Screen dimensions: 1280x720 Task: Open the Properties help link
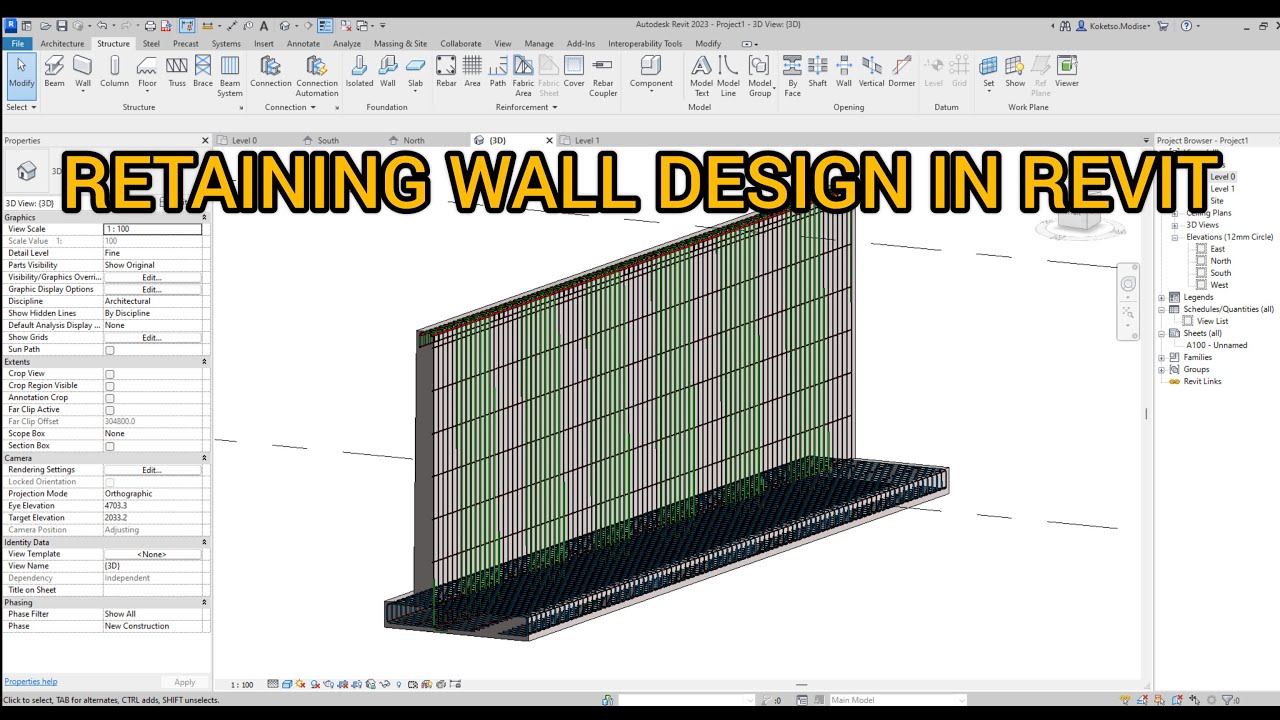click(x=30, y=682)
